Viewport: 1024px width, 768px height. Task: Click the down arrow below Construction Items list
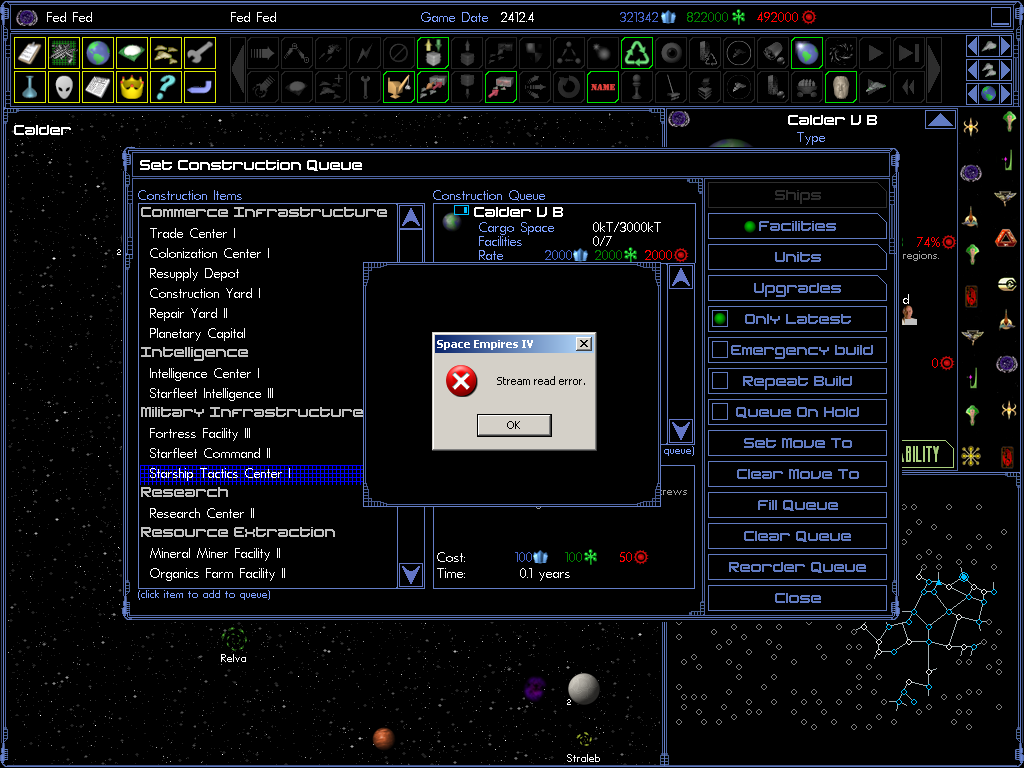411,574
